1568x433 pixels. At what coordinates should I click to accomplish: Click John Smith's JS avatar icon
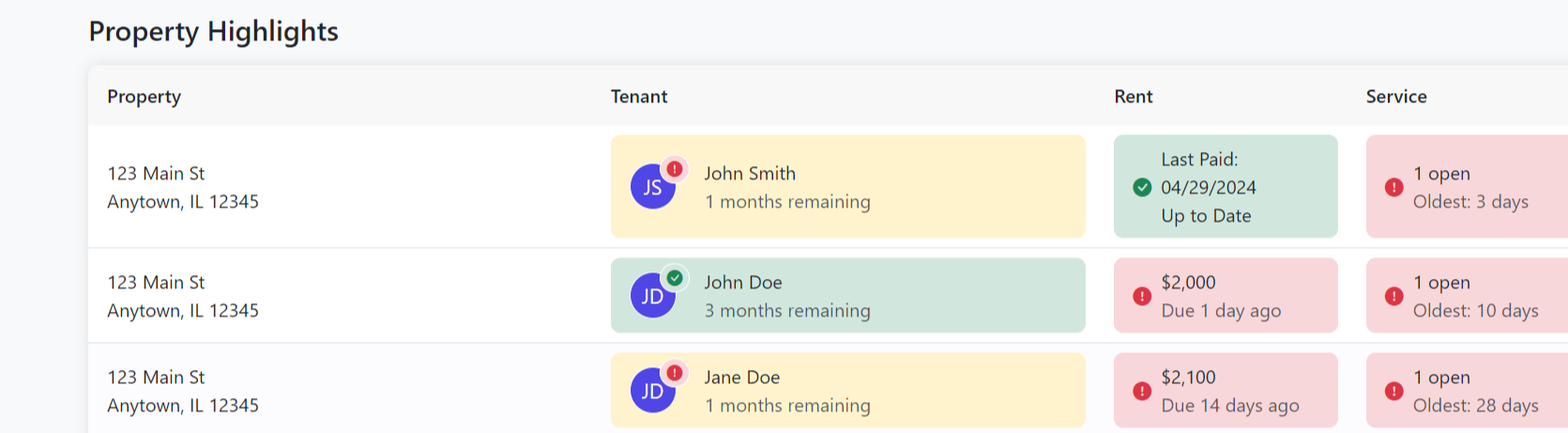tap(652, 187)
